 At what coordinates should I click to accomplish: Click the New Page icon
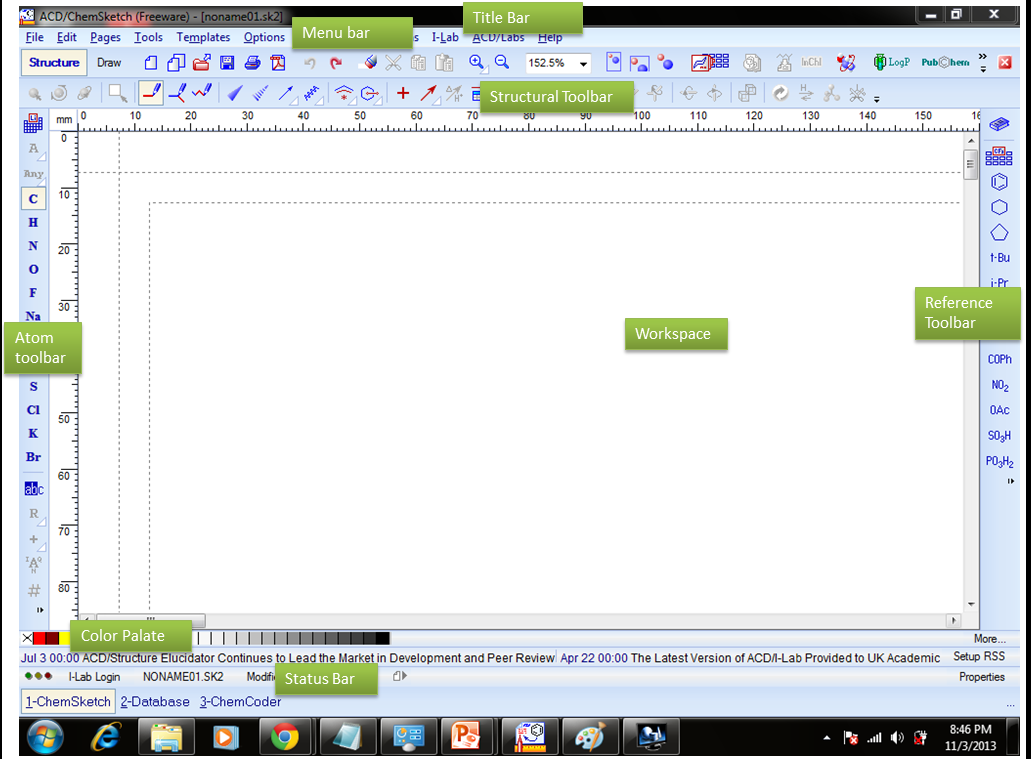tap(151, 62)
